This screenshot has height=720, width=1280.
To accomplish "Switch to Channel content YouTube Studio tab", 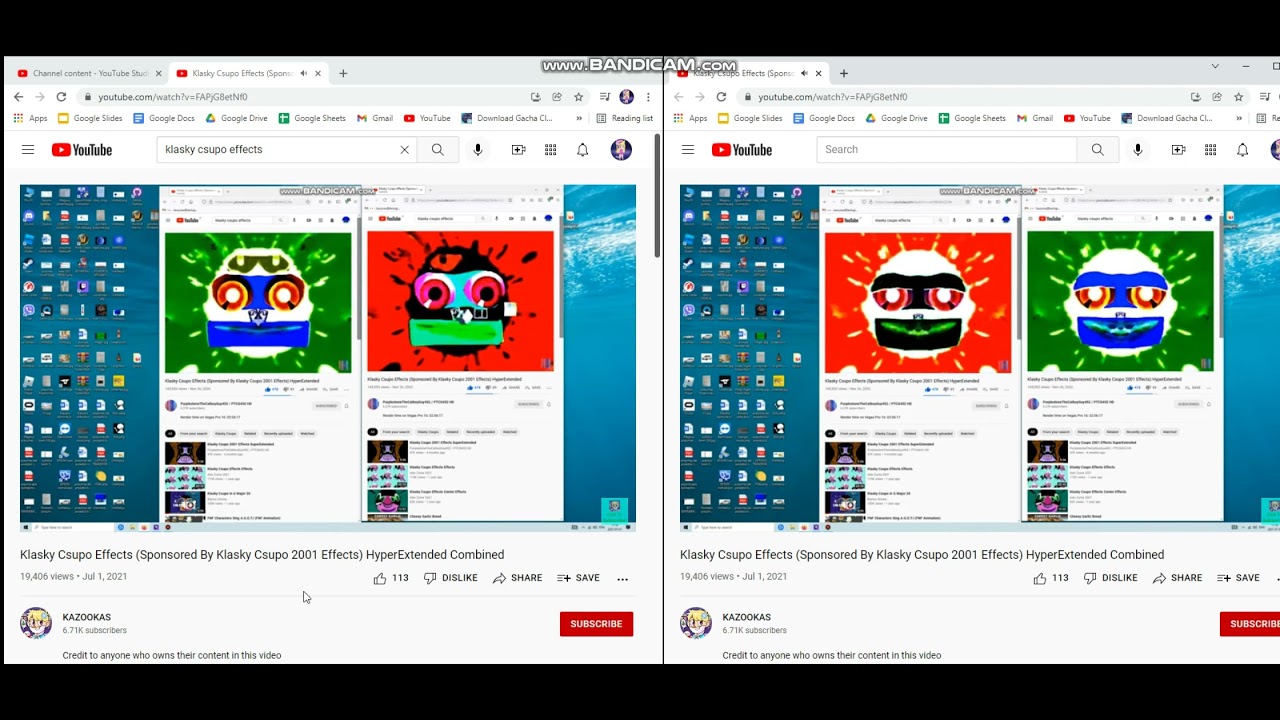I will [88, 73].
